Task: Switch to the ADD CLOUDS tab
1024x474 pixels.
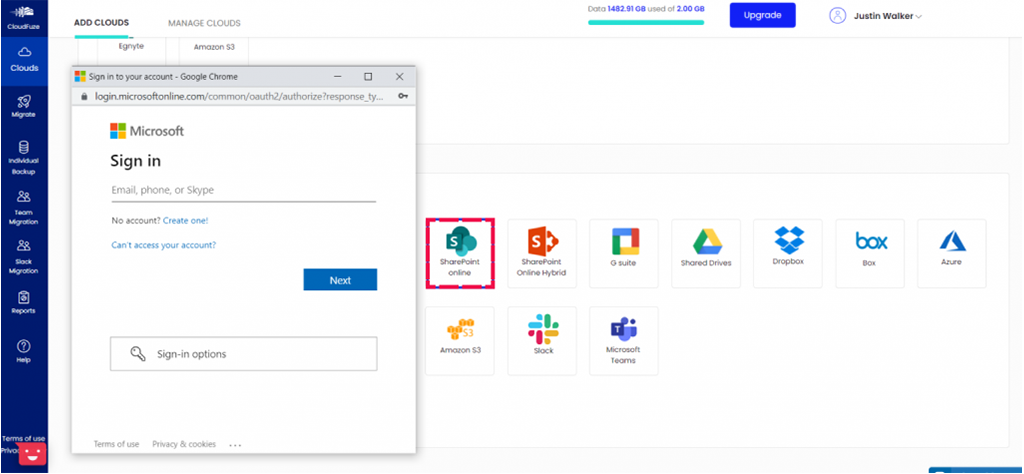Action: coord(101,23)
